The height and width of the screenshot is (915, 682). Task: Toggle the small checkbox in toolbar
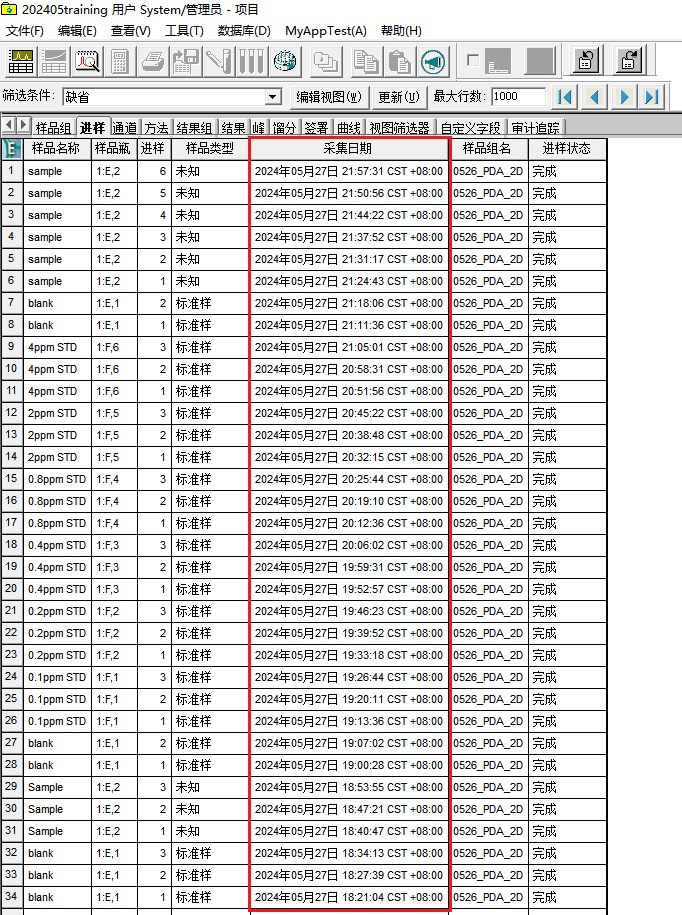[x=473, y=60]
